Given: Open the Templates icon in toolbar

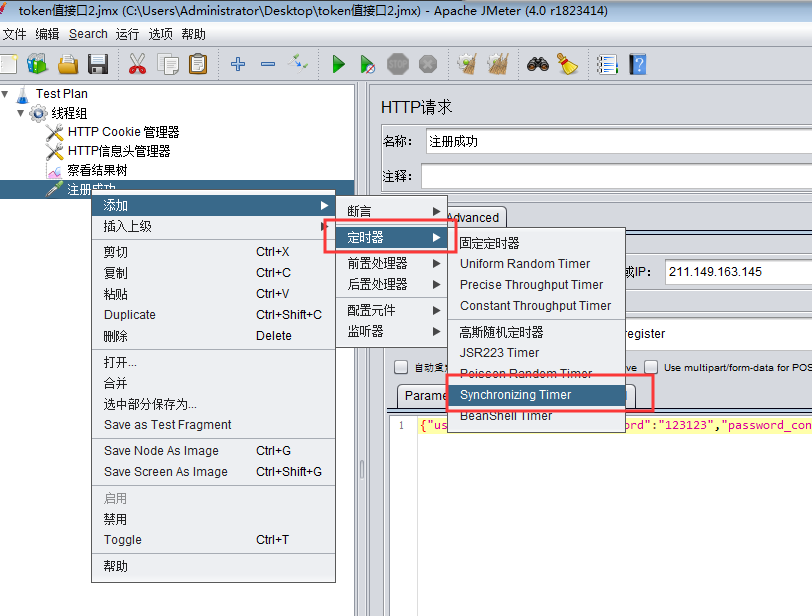Looking at the screenshot, I should click(37, 65).
